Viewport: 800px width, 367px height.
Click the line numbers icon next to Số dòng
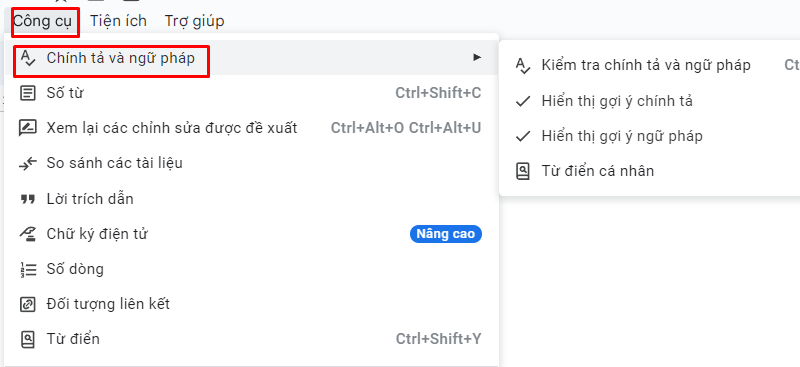[x=28, y=269]
